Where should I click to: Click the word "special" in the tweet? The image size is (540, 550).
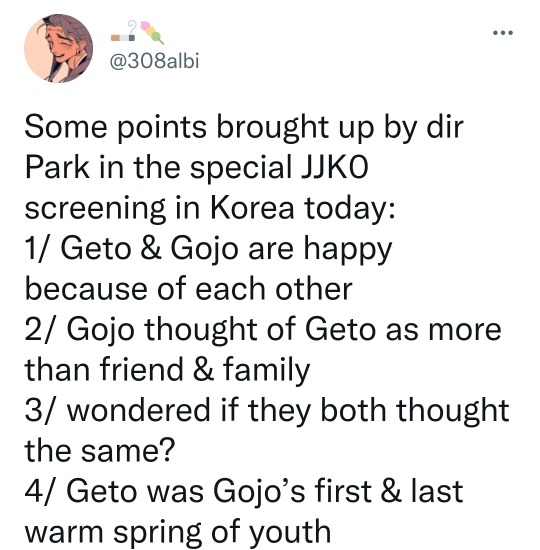241,168
